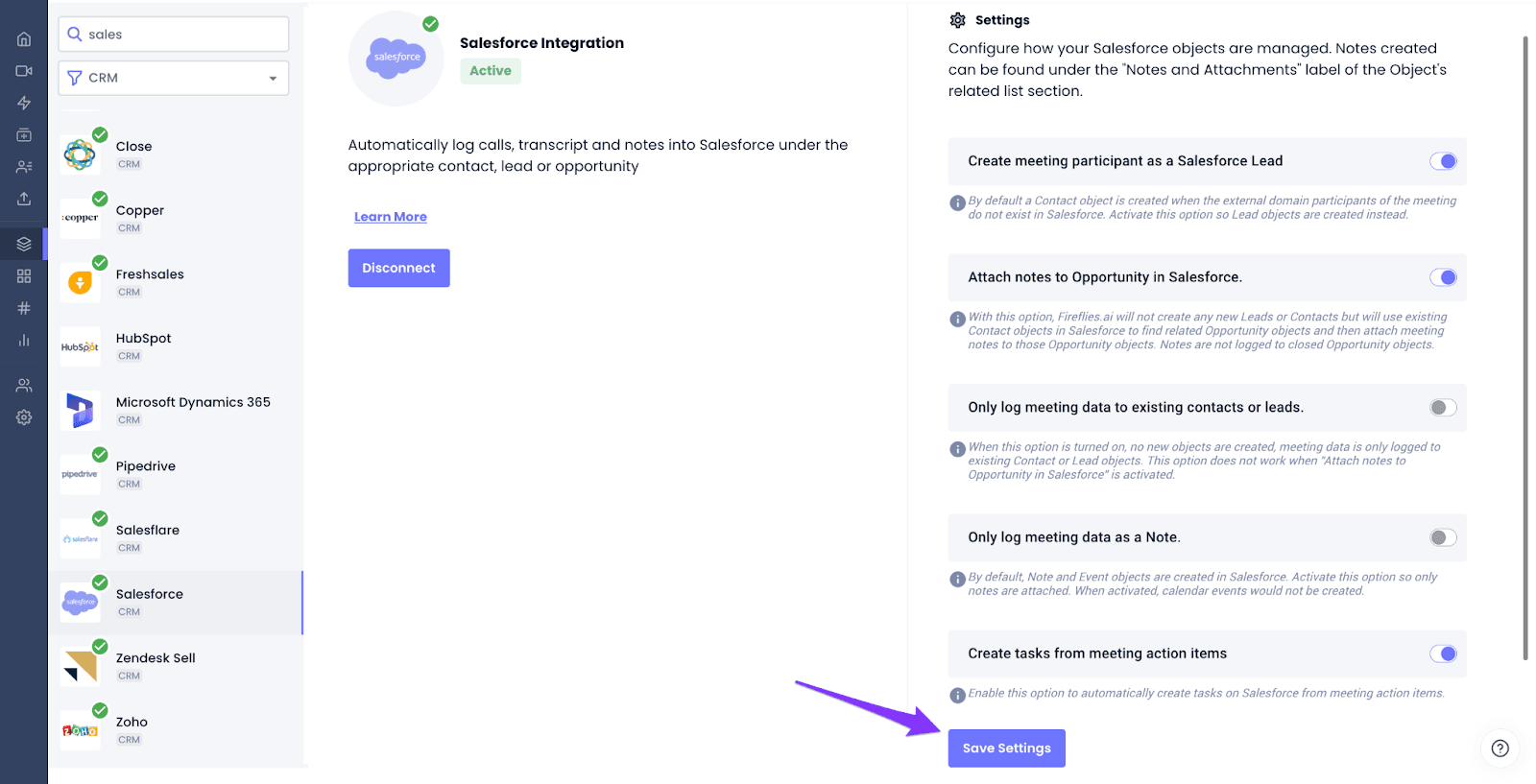
Task: Click the Microsoft Dynamics 365 logo
Action: pyautogui.click(x=80, y=411)
